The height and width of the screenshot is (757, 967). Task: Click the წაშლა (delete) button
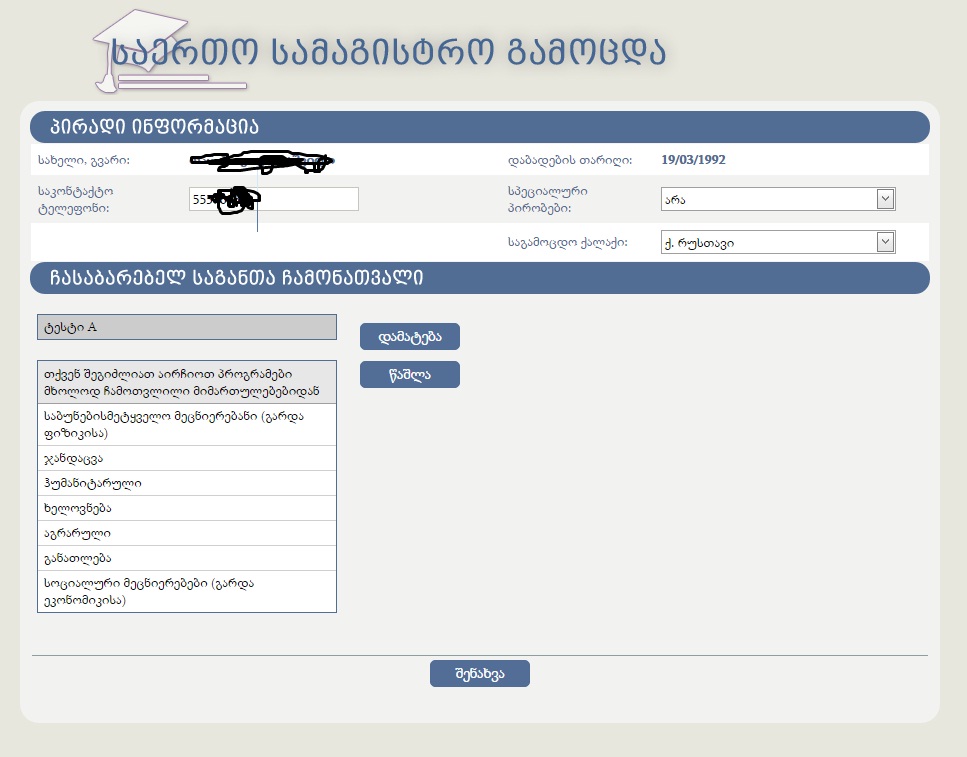coord(409,374)
